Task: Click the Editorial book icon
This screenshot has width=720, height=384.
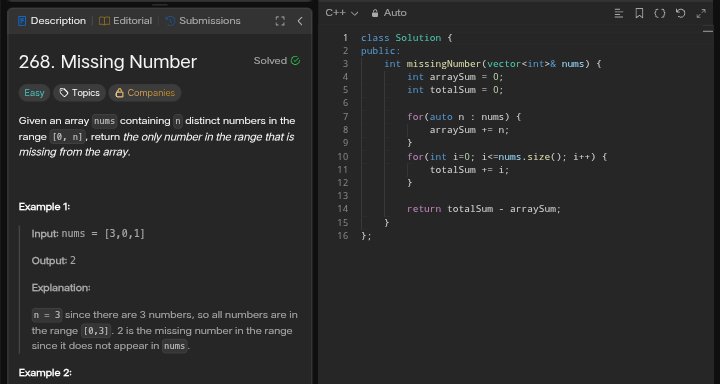Action: click(x=104, y=21)
